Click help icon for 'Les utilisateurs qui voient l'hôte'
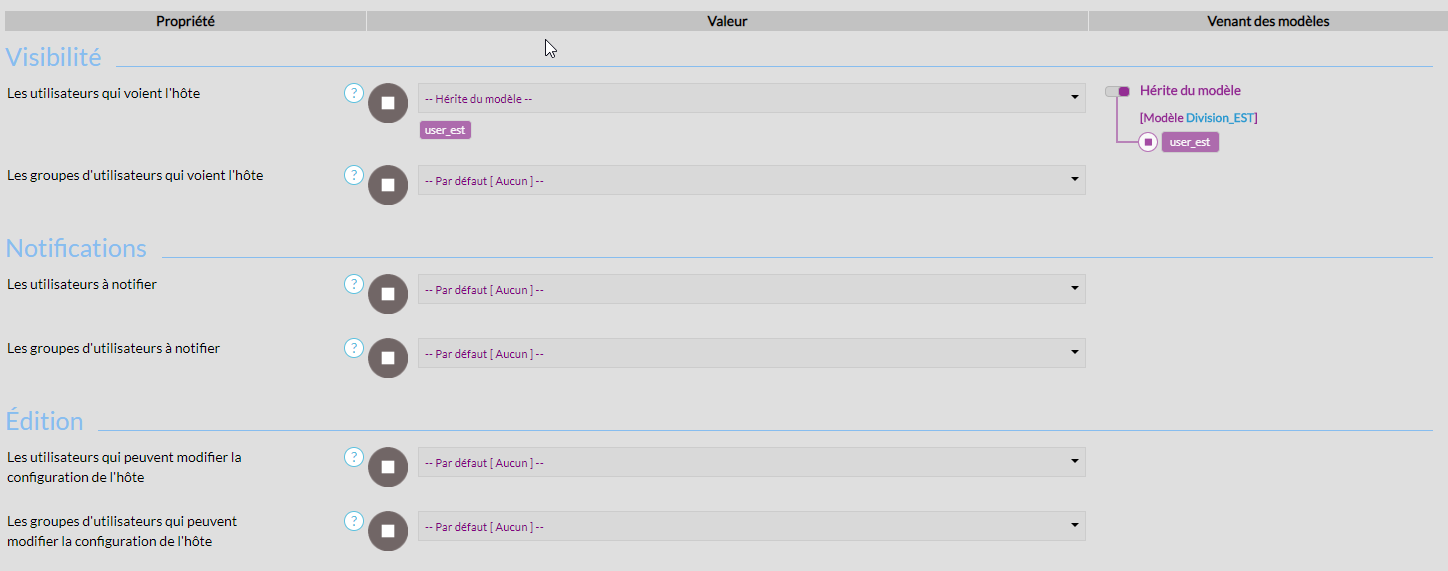 click(354, 93)
